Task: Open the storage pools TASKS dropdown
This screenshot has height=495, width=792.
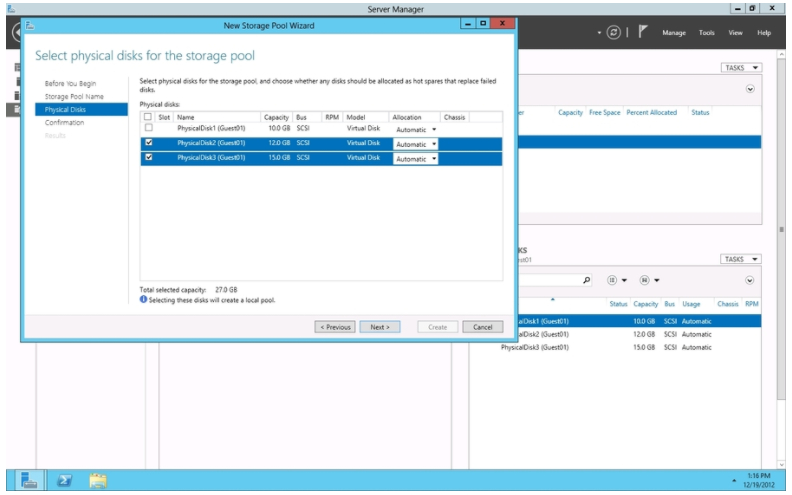Action: pyautogui.click(x=741, y=68)
